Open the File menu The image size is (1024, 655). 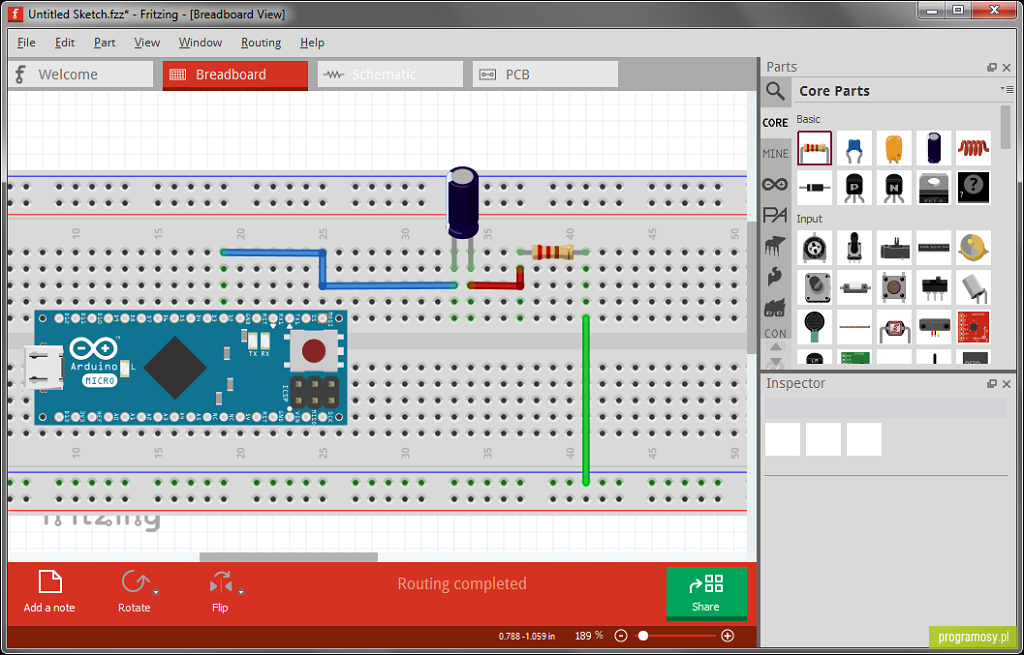(x=26, y=42)
